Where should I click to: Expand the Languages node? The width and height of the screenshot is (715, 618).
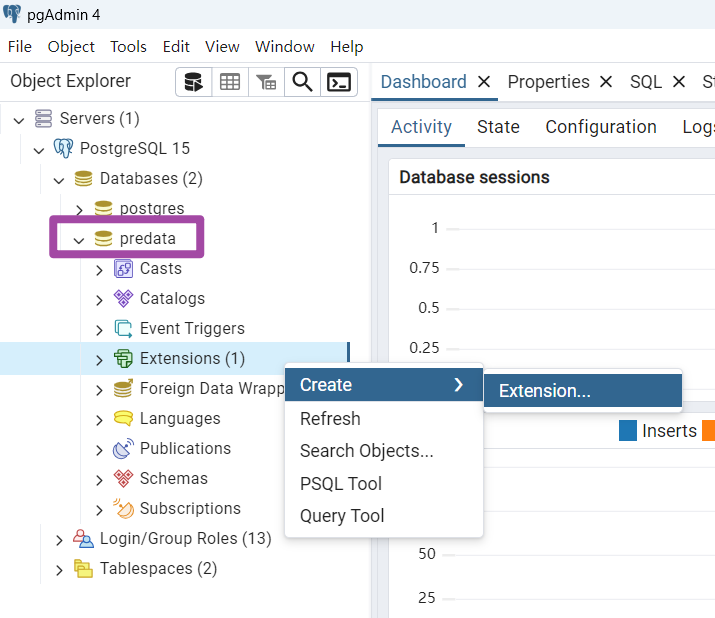99,420
